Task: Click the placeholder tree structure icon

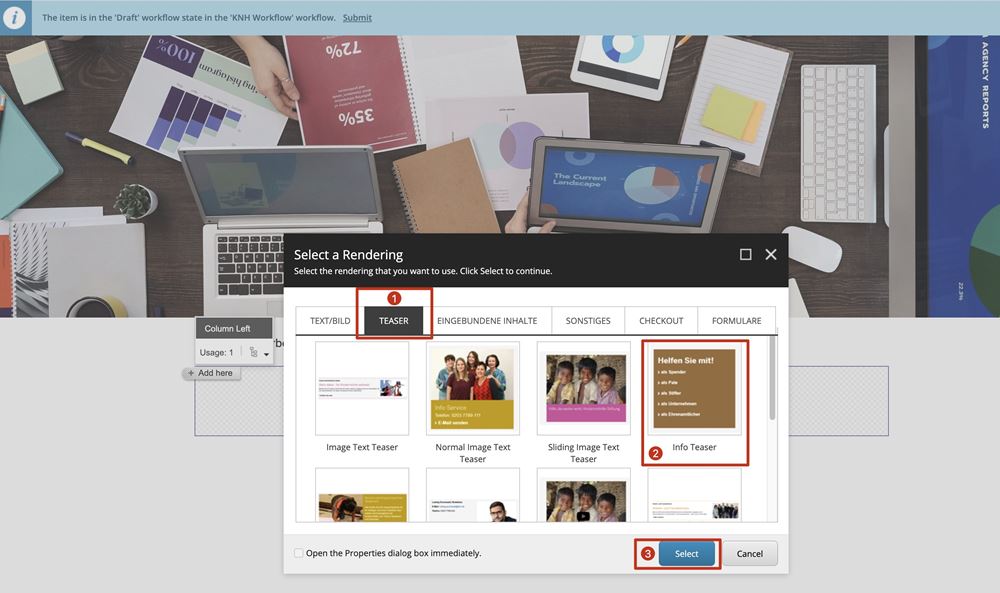Action: click(253, 352)
